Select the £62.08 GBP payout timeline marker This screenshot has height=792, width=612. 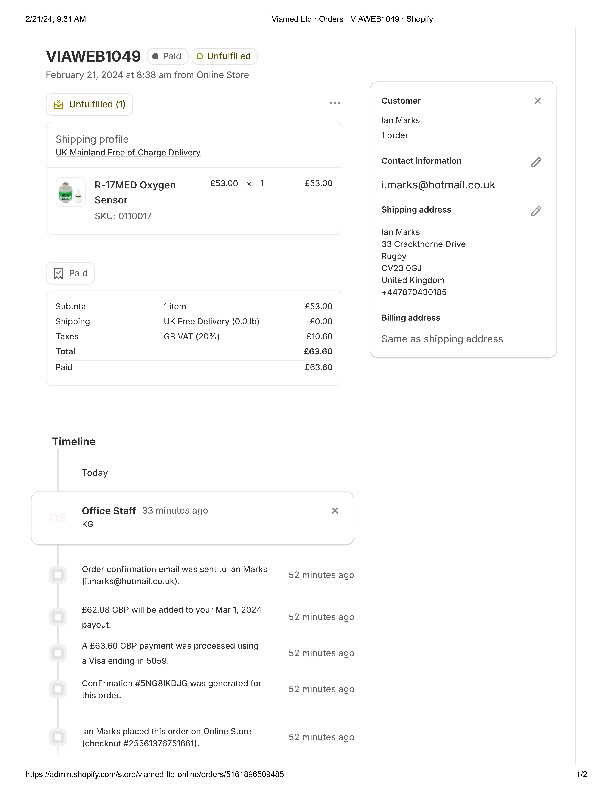58,616
